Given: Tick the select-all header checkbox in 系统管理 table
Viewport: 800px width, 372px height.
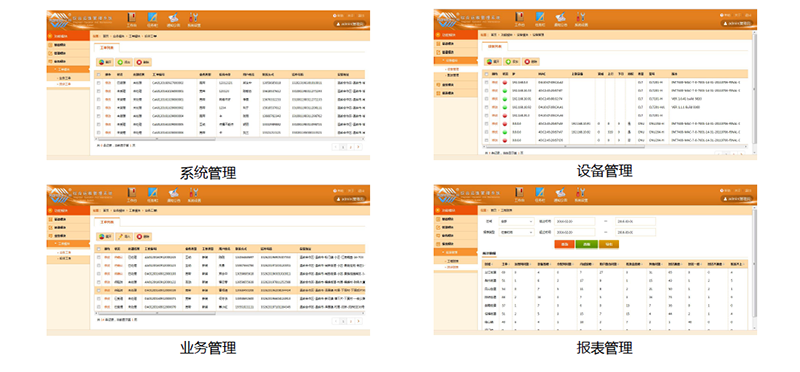Looking at the screenshot, I should [x=98, y=74].
